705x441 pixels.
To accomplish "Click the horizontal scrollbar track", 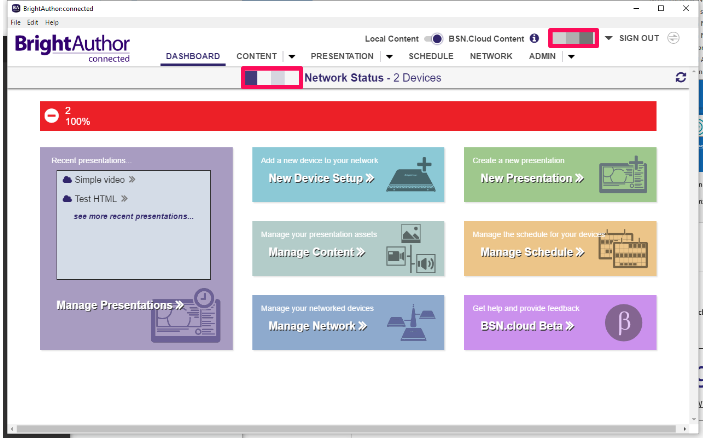I will coord(346,428).
